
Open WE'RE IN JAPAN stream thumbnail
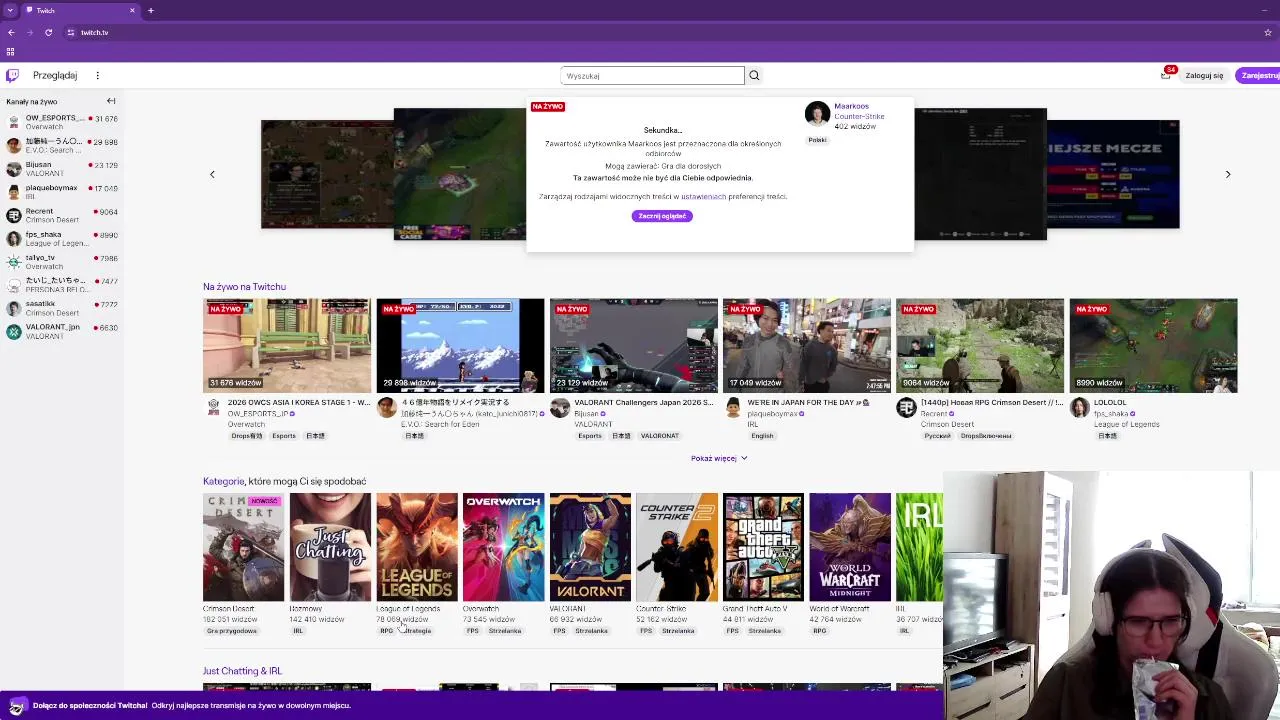(x=807, y=345)
